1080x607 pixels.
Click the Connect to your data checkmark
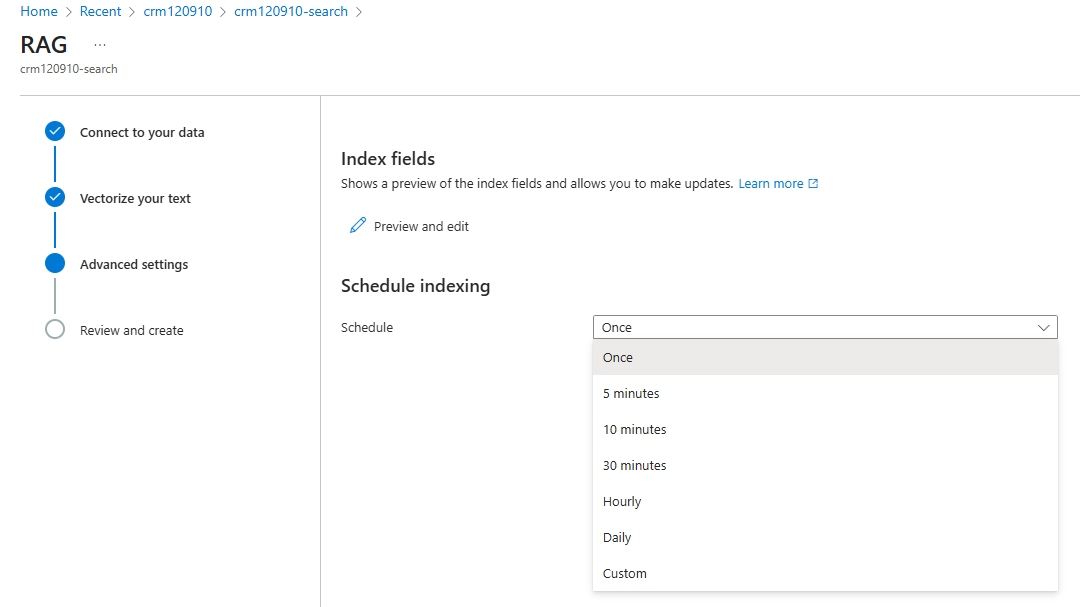click(55, 131)
